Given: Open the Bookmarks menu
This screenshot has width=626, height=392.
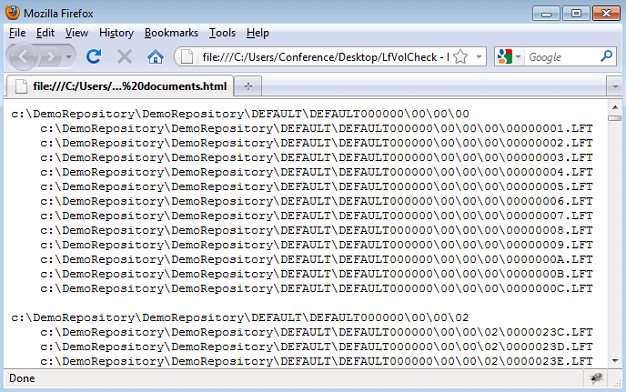Looking at the screenshot, I should 171,33.
